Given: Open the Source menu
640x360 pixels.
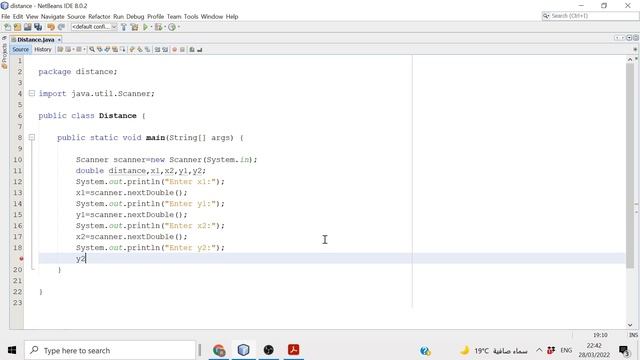Looking at the screenshot, I should [x=76, y=17].
